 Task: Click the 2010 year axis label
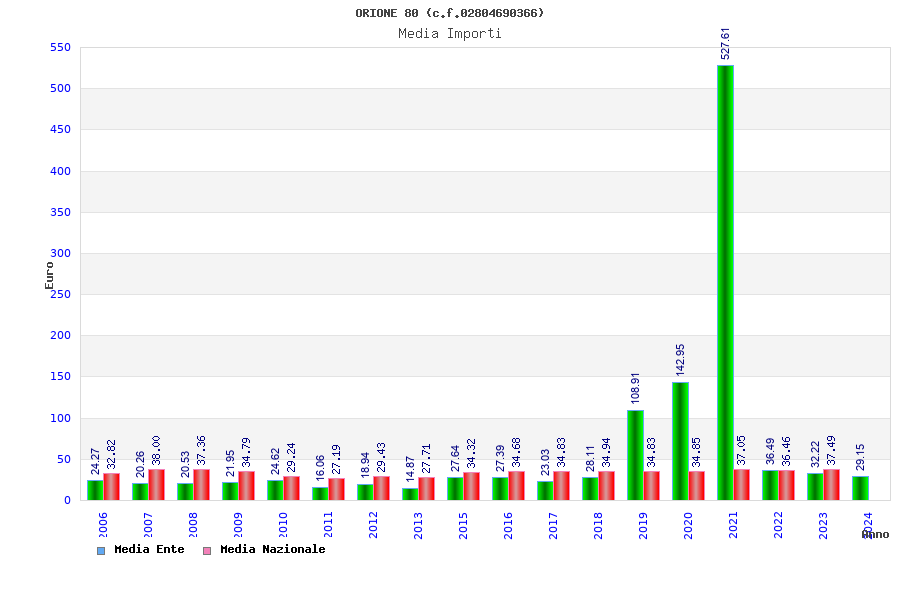[283, 525]
